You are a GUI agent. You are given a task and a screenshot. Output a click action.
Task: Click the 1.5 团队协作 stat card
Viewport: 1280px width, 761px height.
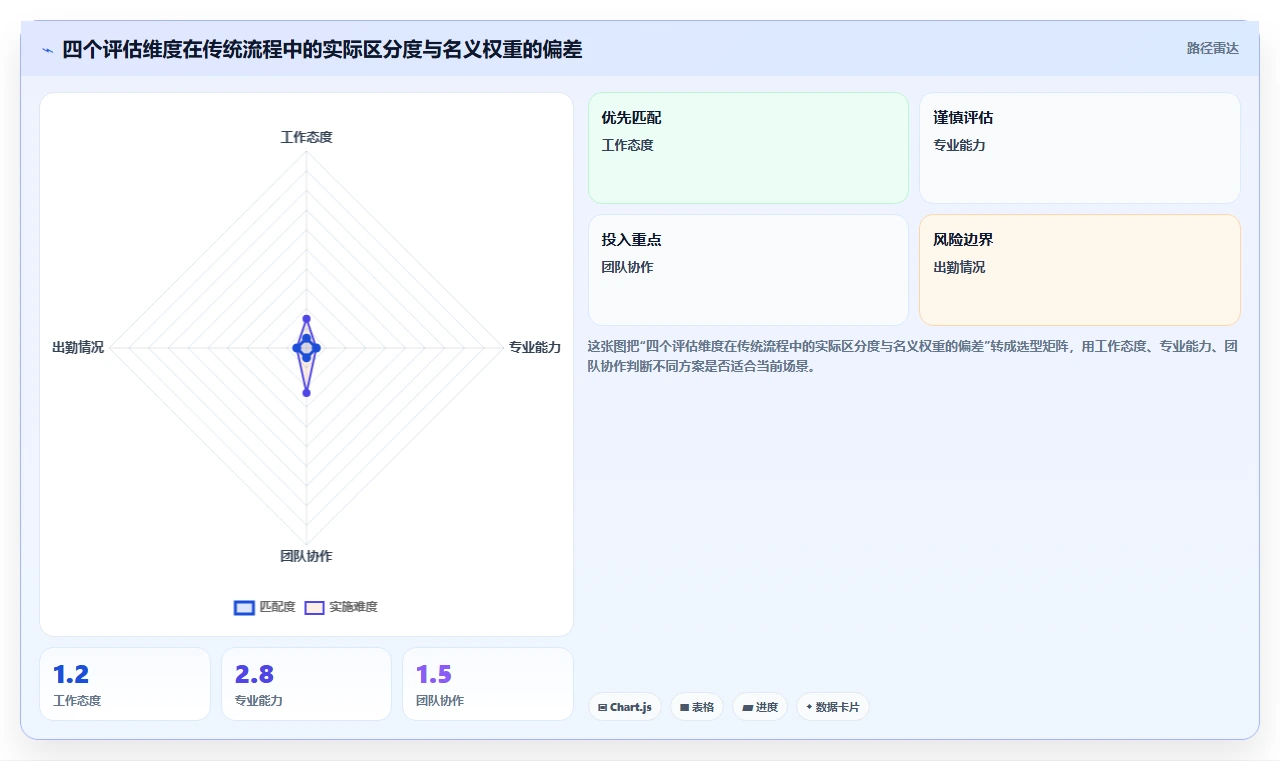pos(488,684)
